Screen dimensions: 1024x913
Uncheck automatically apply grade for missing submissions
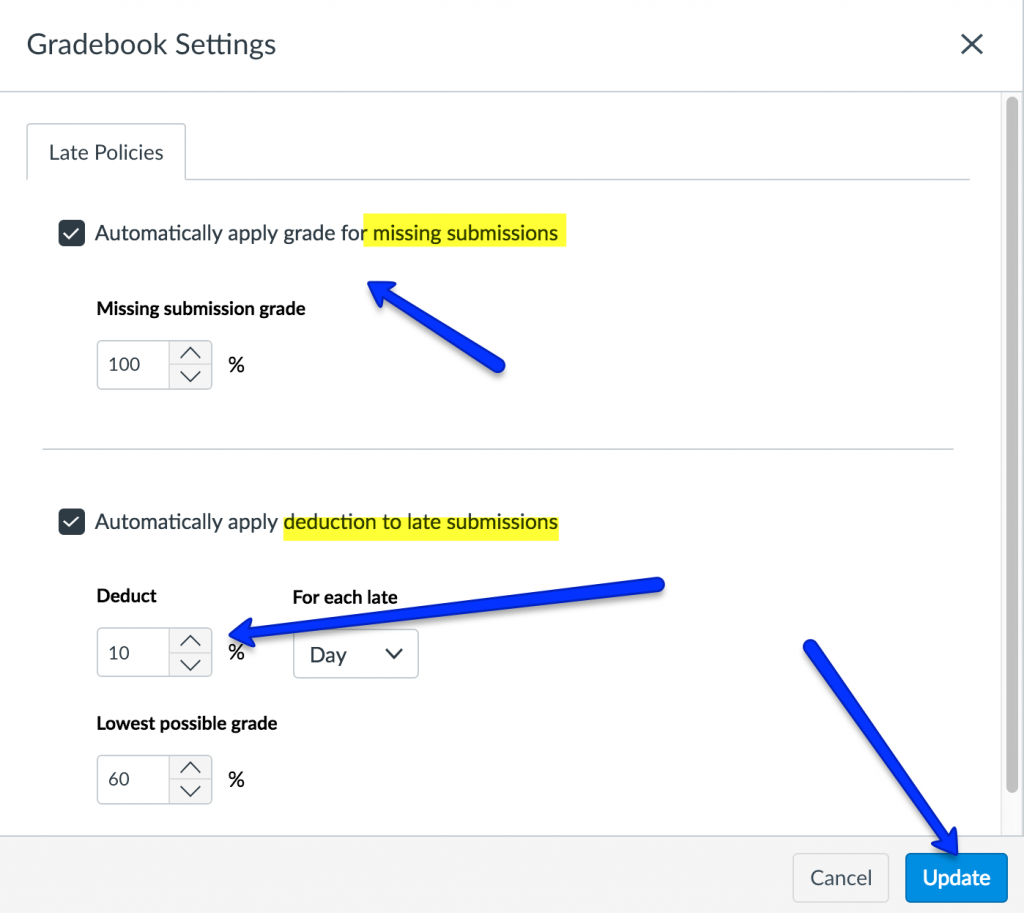(72, 234)
